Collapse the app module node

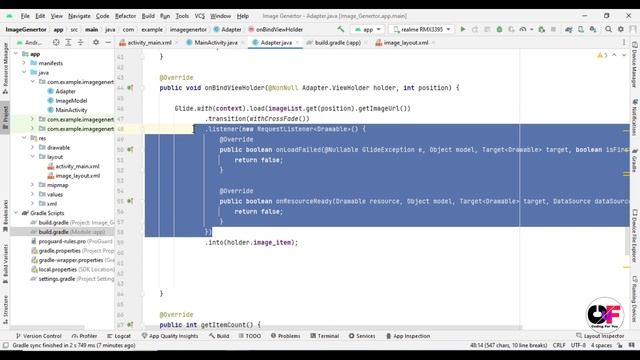tap(16, 54)
